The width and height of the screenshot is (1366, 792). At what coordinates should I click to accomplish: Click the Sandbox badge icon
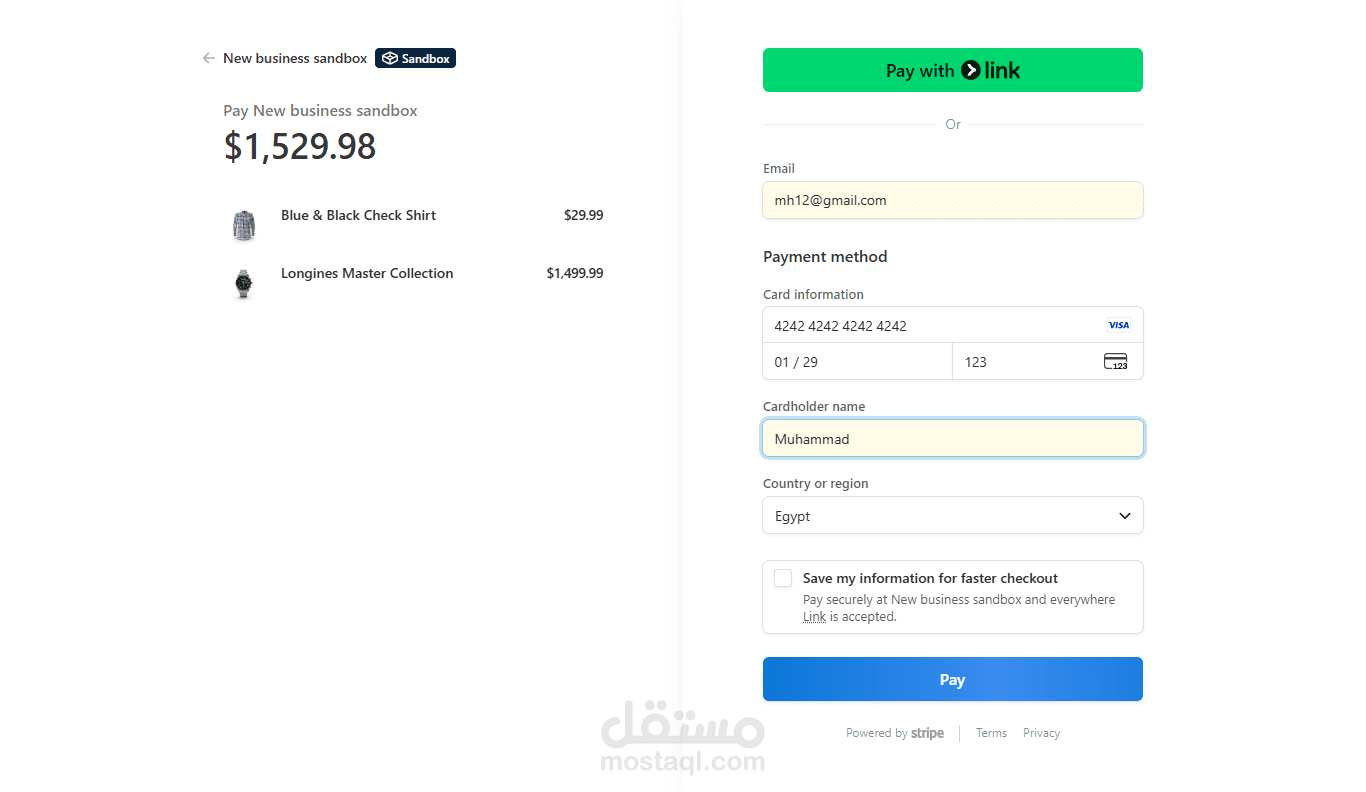(x=391, y=59)
